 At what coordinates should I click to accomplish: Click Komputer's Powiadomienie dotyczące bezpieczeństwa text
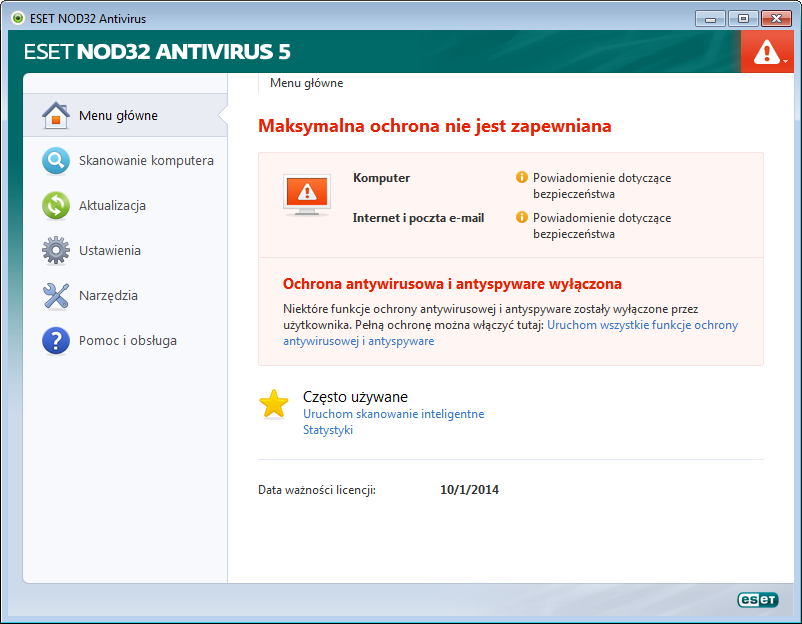tap(602, 186)
